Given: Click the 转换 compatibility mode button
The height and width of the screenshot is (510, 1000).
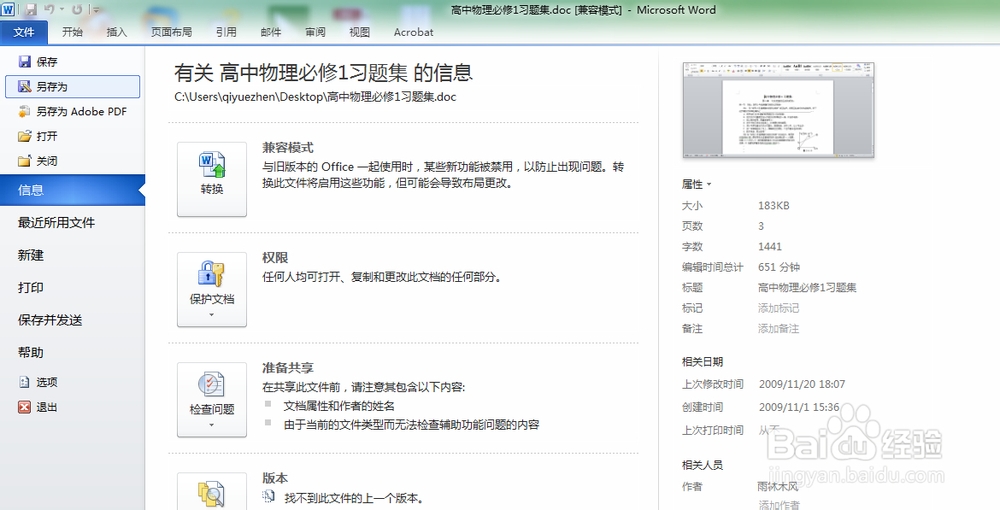Looking at the screenshot, I should [x=212, y=179].
